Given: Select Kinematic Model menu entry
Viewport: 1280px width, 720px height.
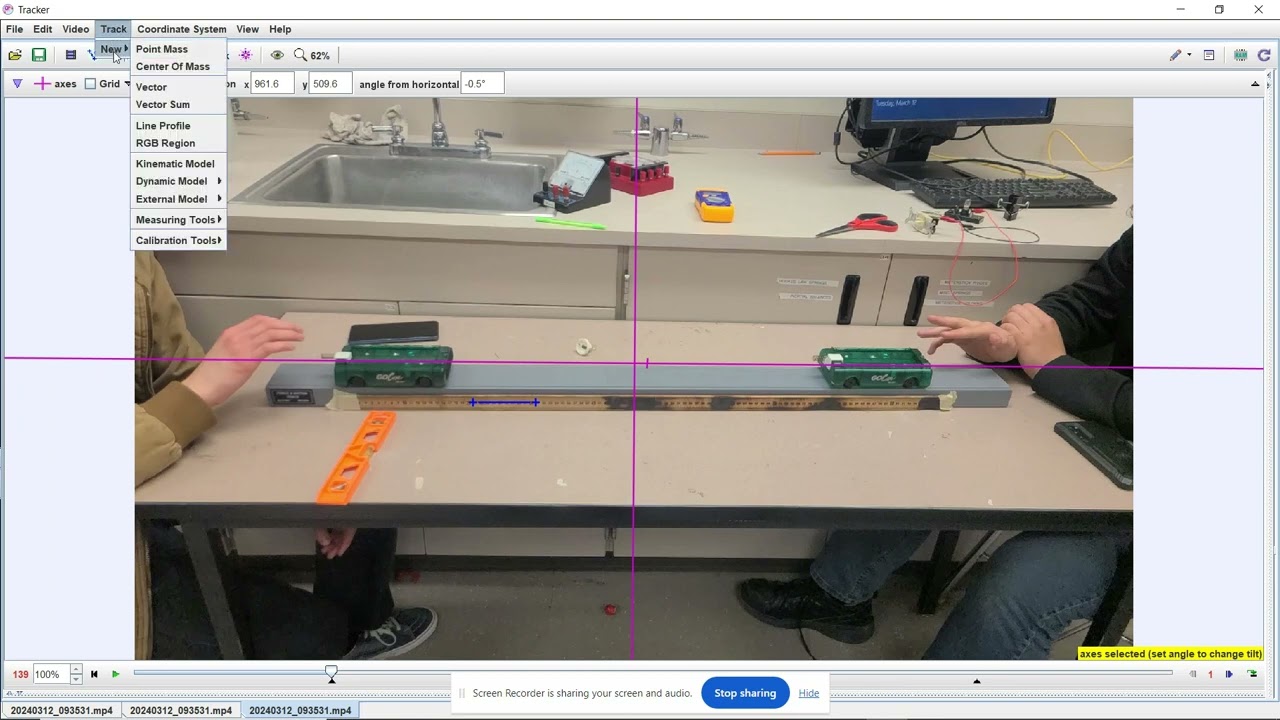Looking at the screenshot, I should [178, 164].
